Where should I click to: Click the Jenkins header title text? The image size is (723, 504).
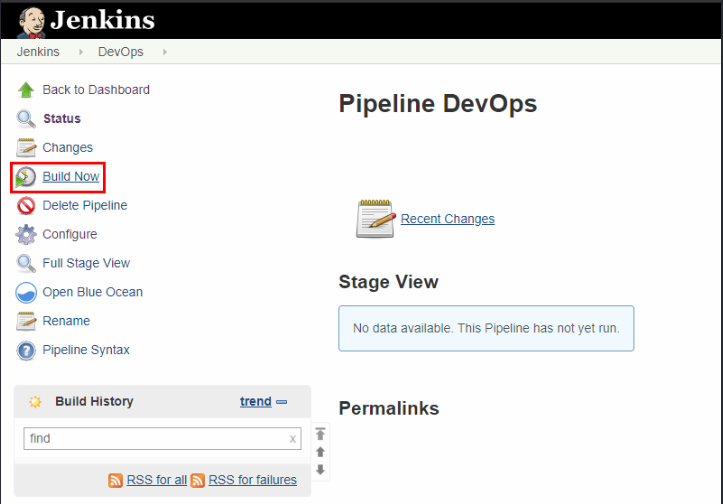pos(102,20)
